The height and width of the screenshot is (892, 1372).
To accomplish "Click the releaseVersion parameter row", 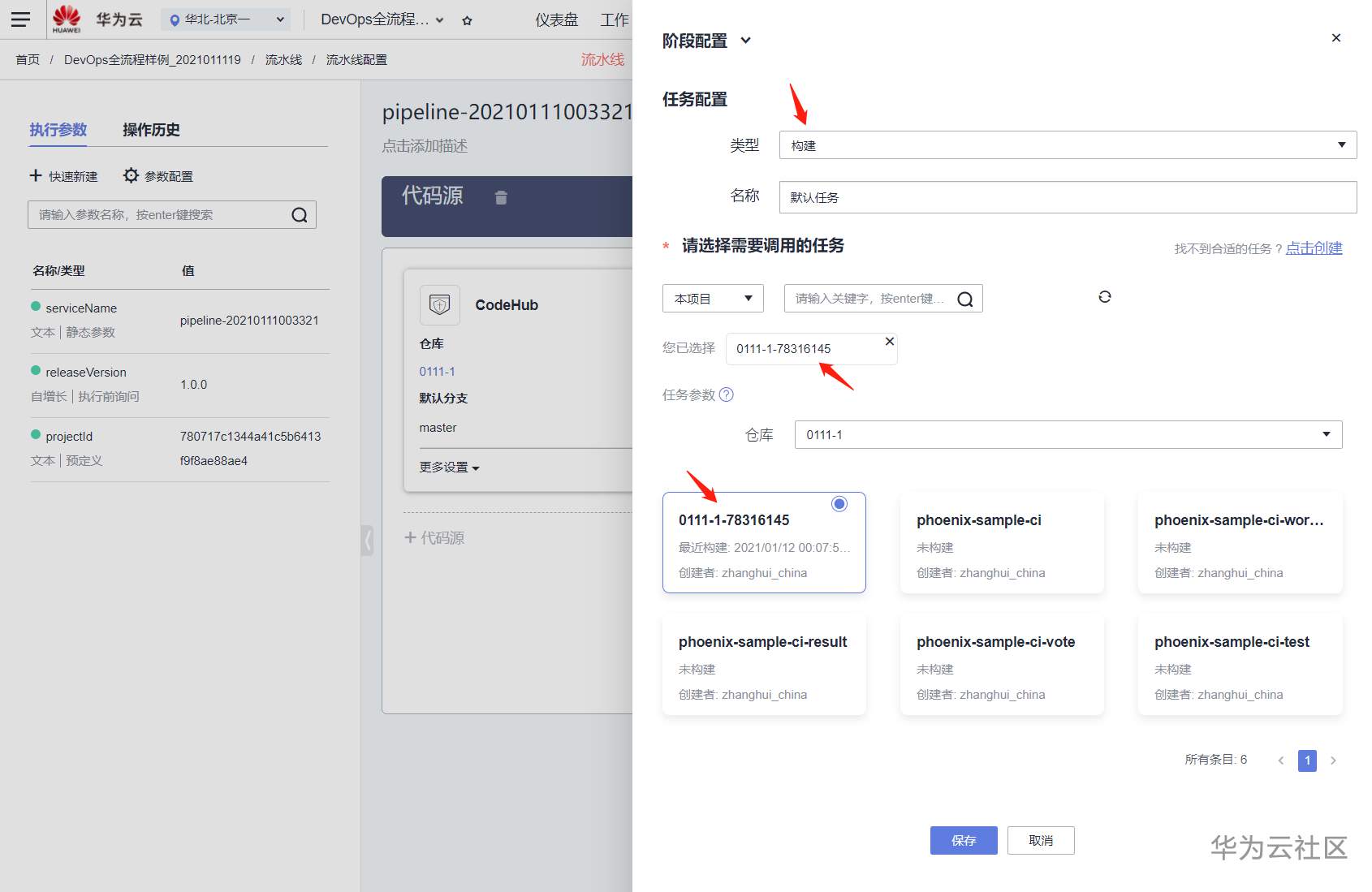I will coord(179,385).
